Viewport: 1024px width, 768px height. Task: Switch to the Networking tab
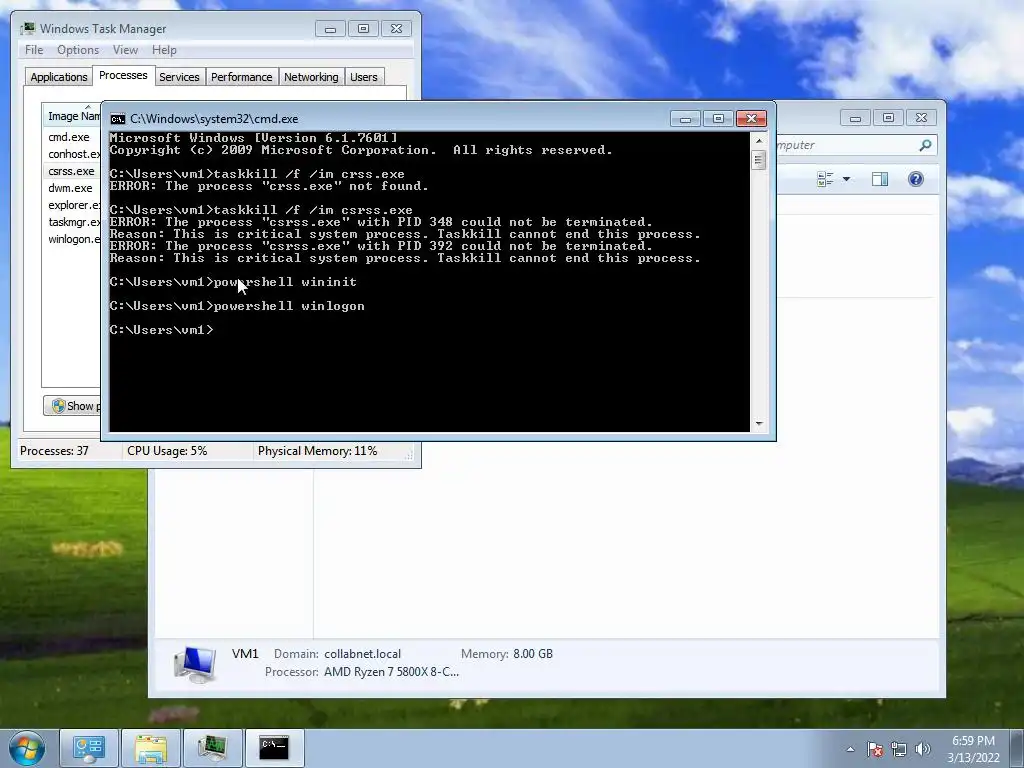tap(311, 77)
